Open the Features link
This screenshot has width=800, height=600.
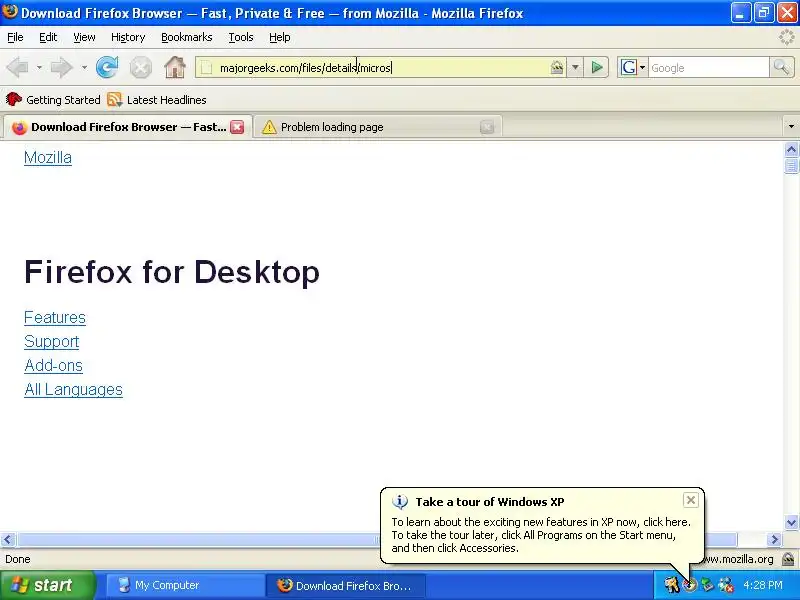click(x=55, y=317)
